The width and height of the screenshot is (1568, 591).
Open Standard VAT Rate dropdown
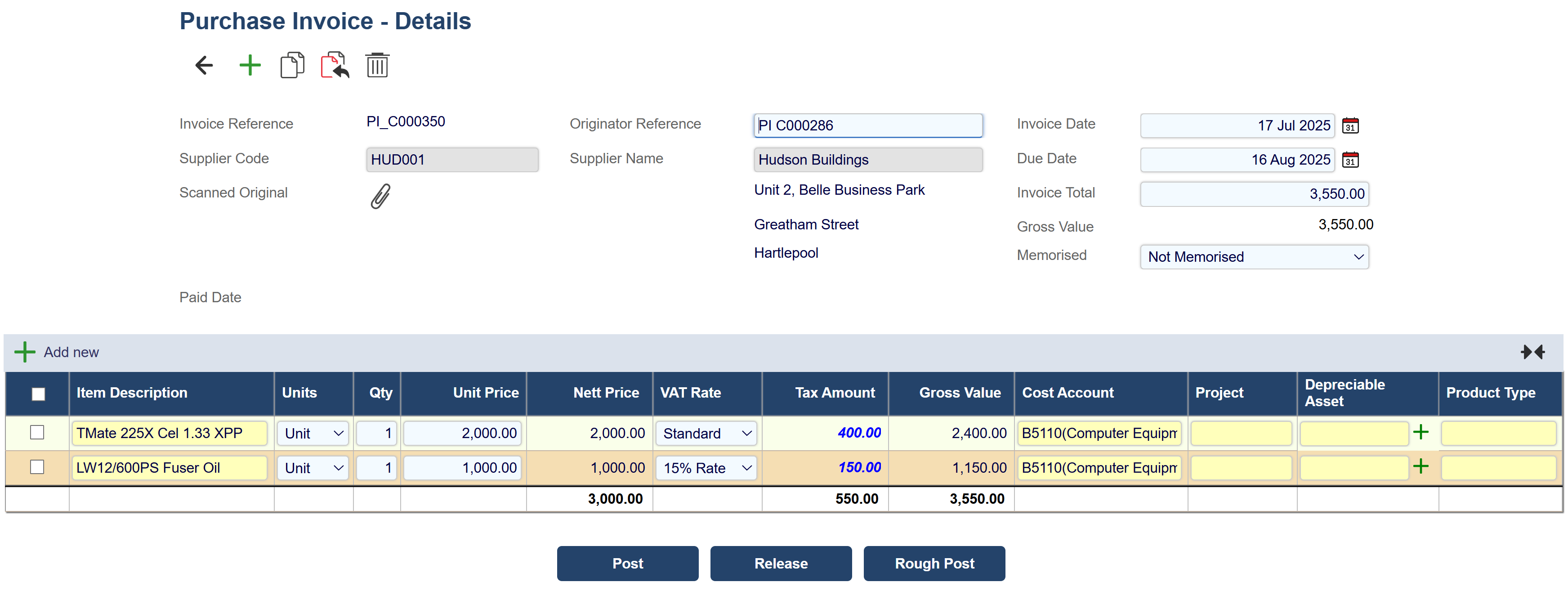pos(706,434)
